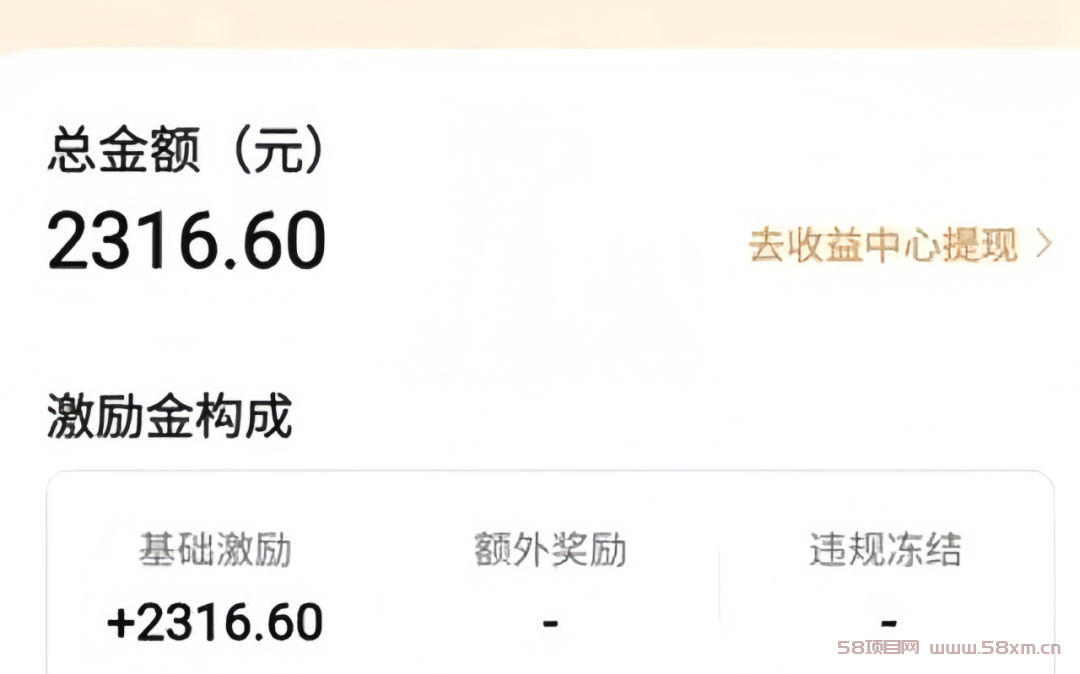
Task: Click the dash value under 额外奖励
Action: pyautogui.click(x=550, y=623)
